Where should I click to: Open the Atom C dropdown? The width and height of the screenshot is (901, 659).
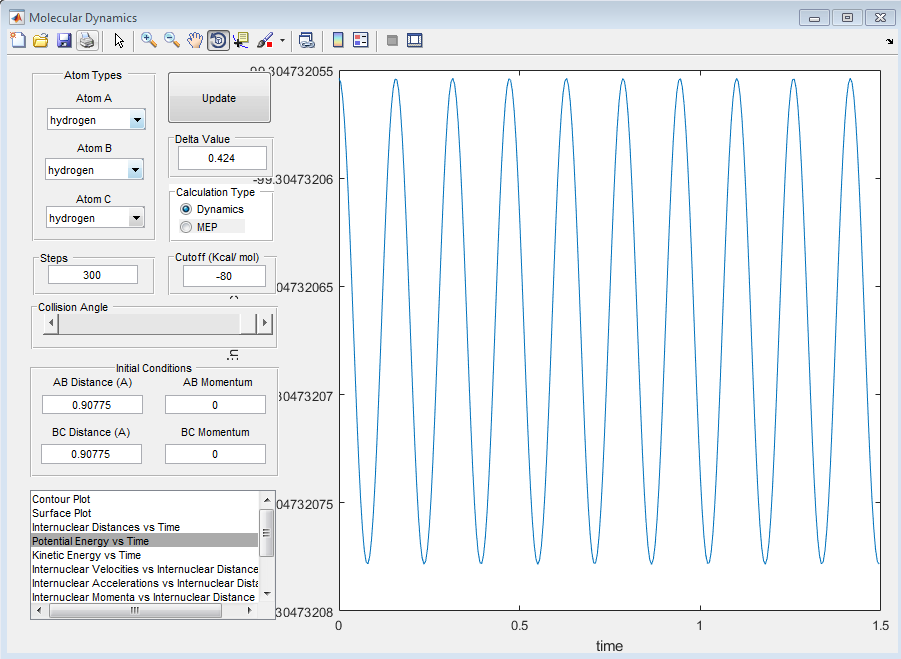137,218
